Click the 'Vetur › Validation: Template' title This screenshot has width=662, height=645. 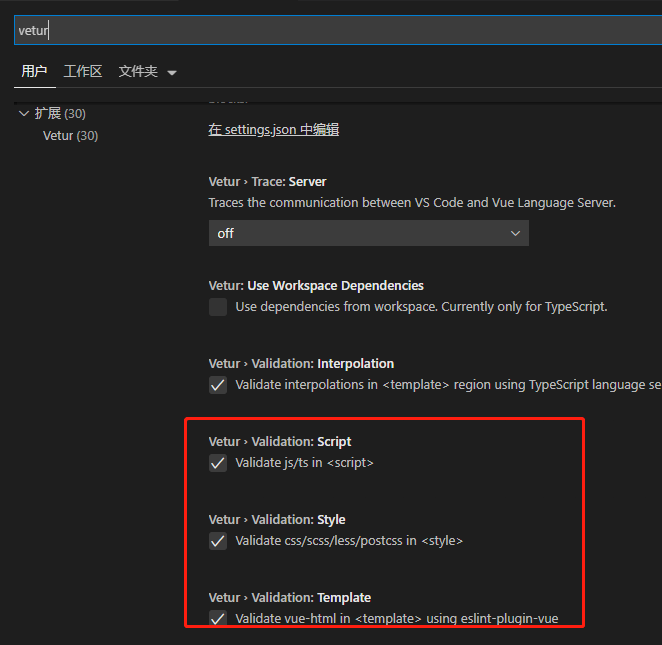(290, 598)
